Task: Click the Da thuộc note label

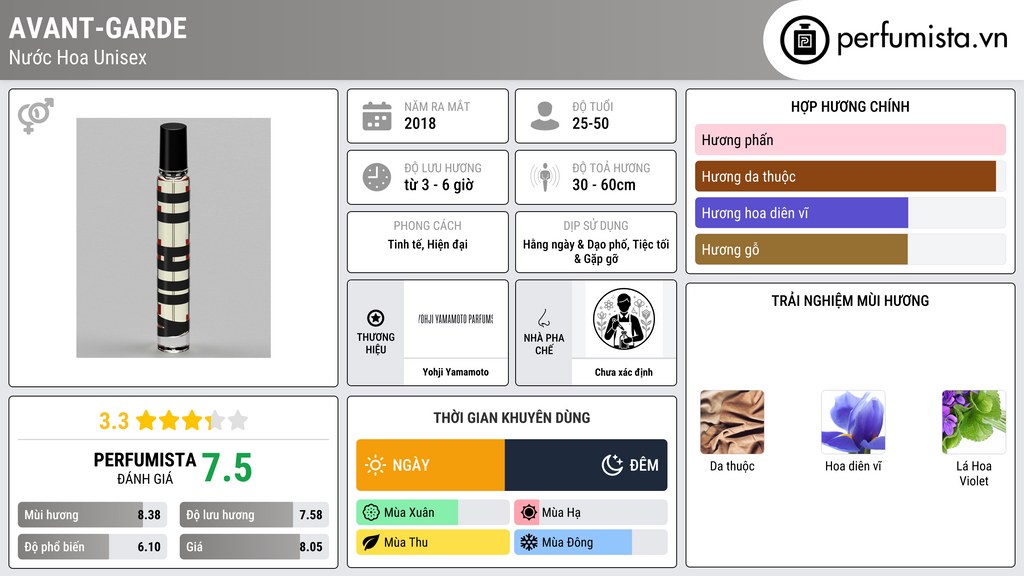Action: 732,466
